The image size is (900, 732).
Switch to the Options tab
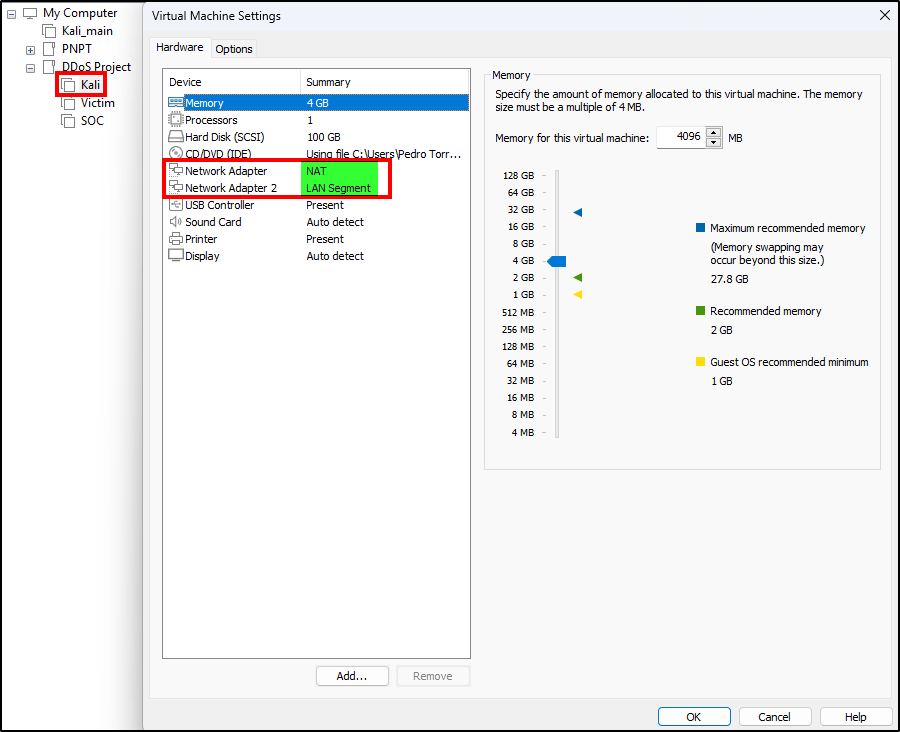[x=234, y=49]
